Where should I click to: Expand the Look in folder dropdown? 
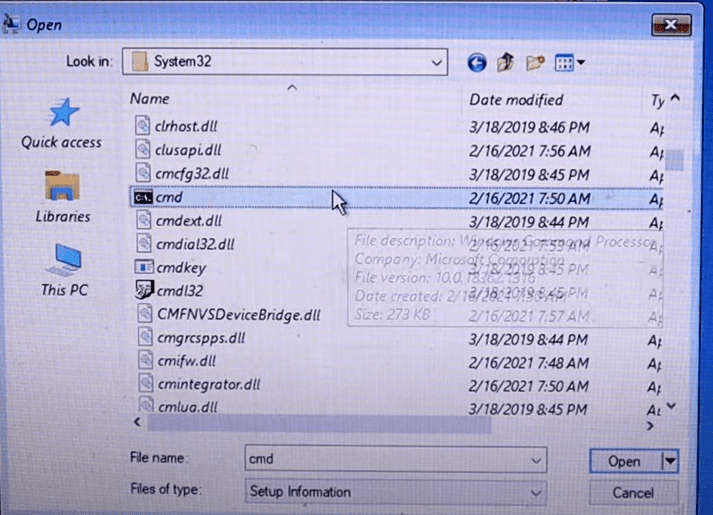tap(437, 62)
